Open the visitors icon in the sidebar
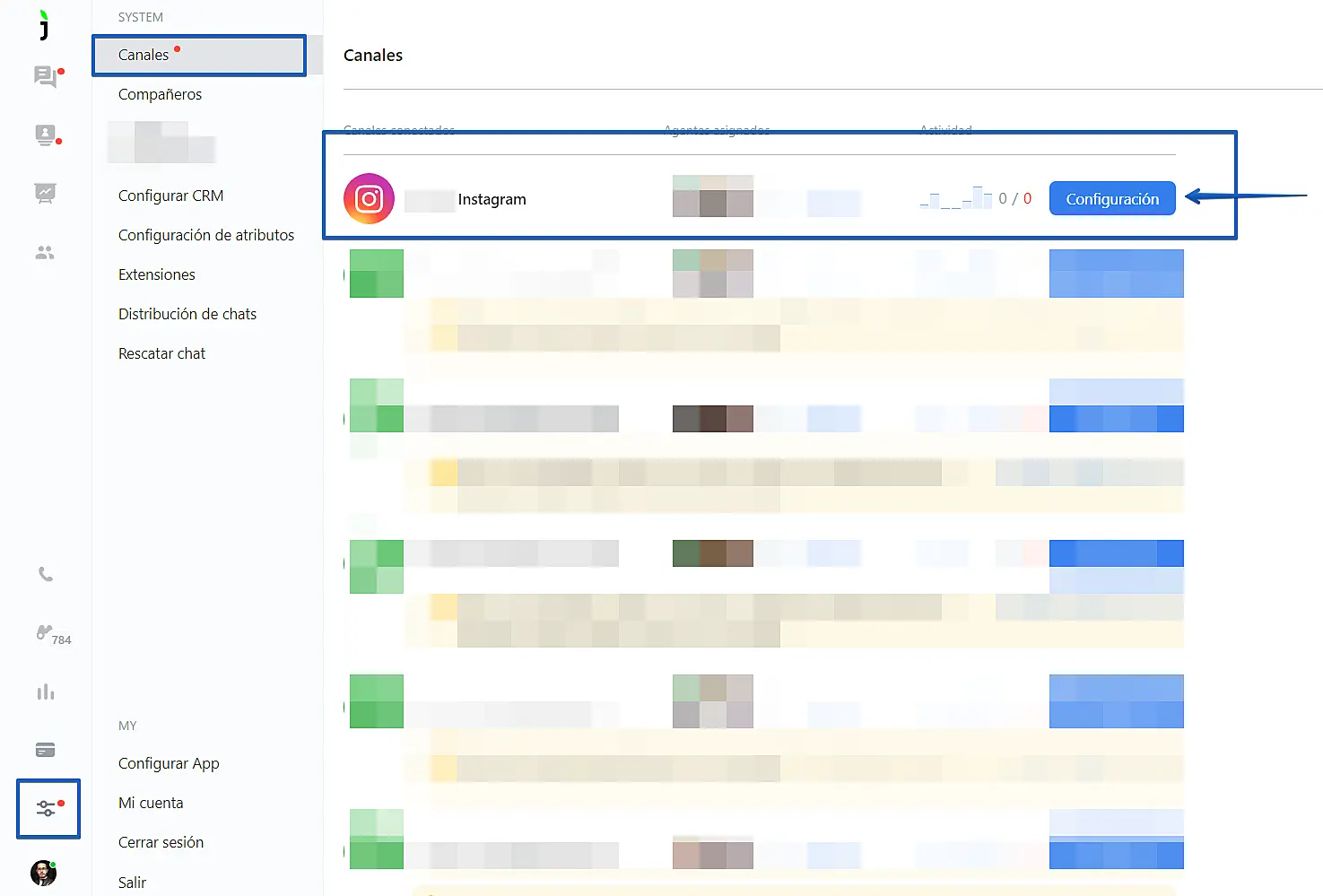Viewport: 1323px width, 896px height. click(46, 135)
